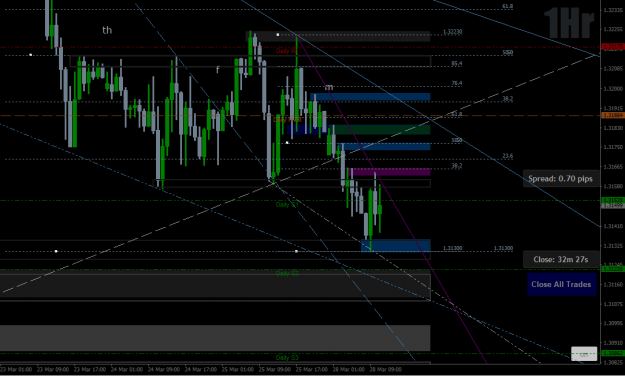Click the 25 Mar 17:00 time label

312,370
